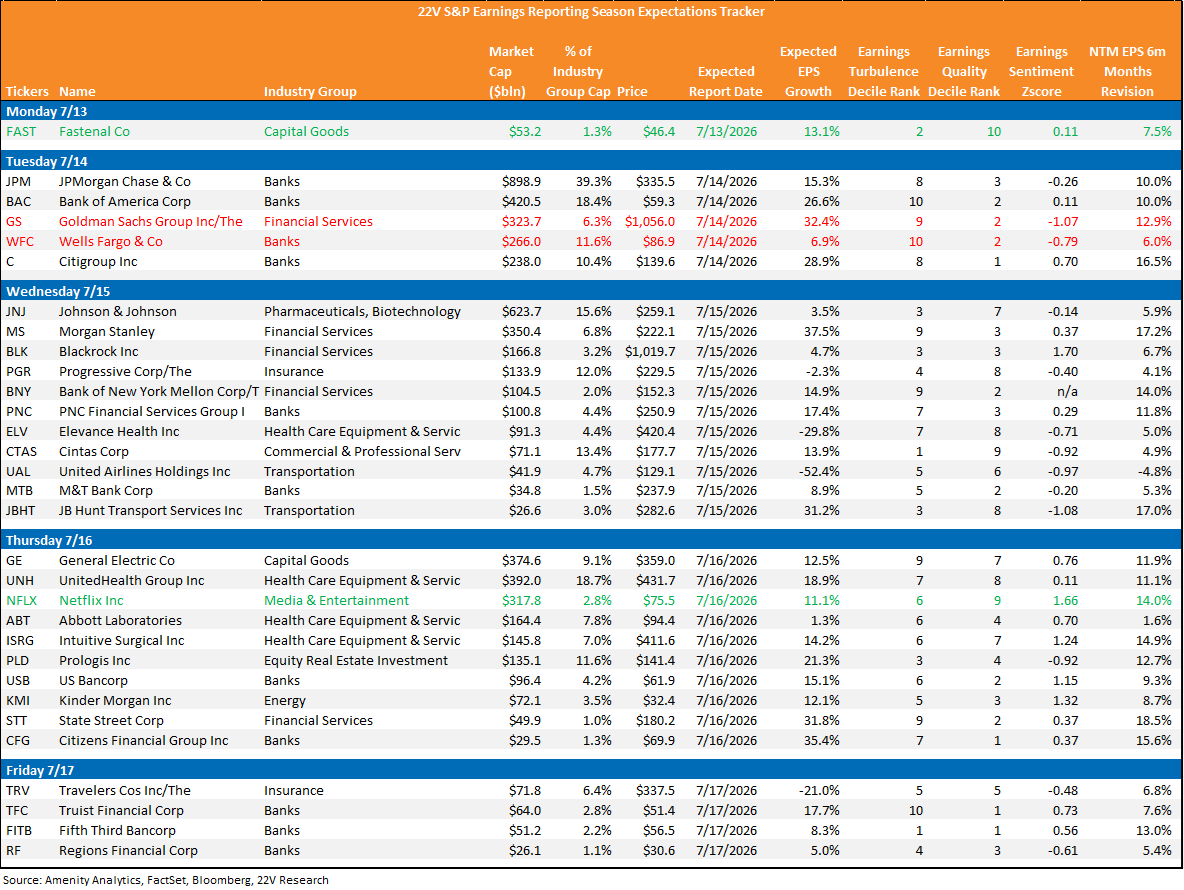This screenshot has height=890, width=1184.
Task: Select the 'Wednesday 7/15' section header
Action: coord(591,291)
